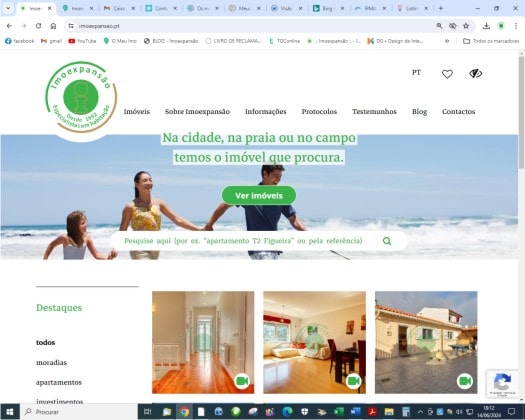Open the gmail bookmark
The height and width of the screenshot is (420, 525).
click(52, 41)
